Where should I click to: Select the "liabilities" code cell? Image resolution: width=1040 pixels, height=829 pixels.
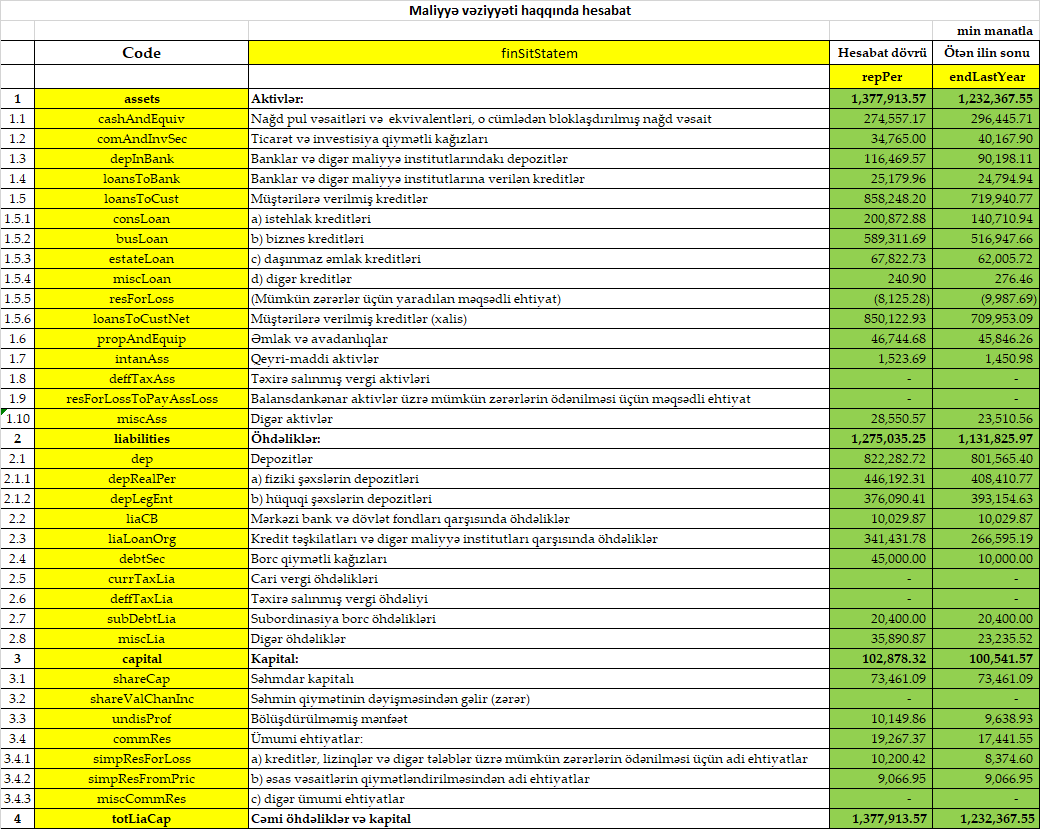click(141, 438)
